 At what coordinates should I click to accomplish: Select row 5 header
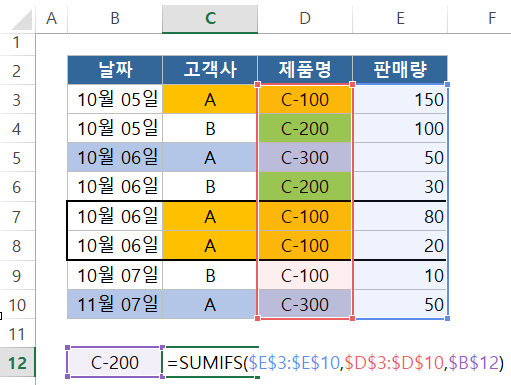click(x=17, y=158)
